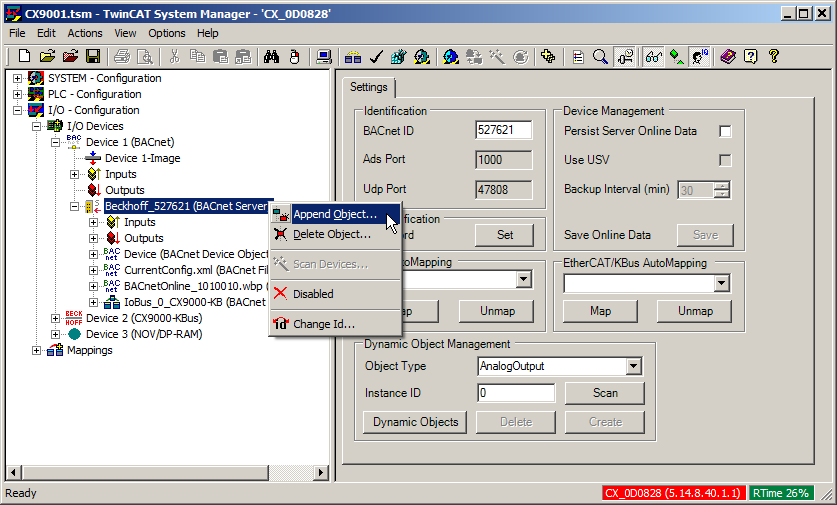Click the Check Configuration checkmark icon
837x505 pixels.
376,56
